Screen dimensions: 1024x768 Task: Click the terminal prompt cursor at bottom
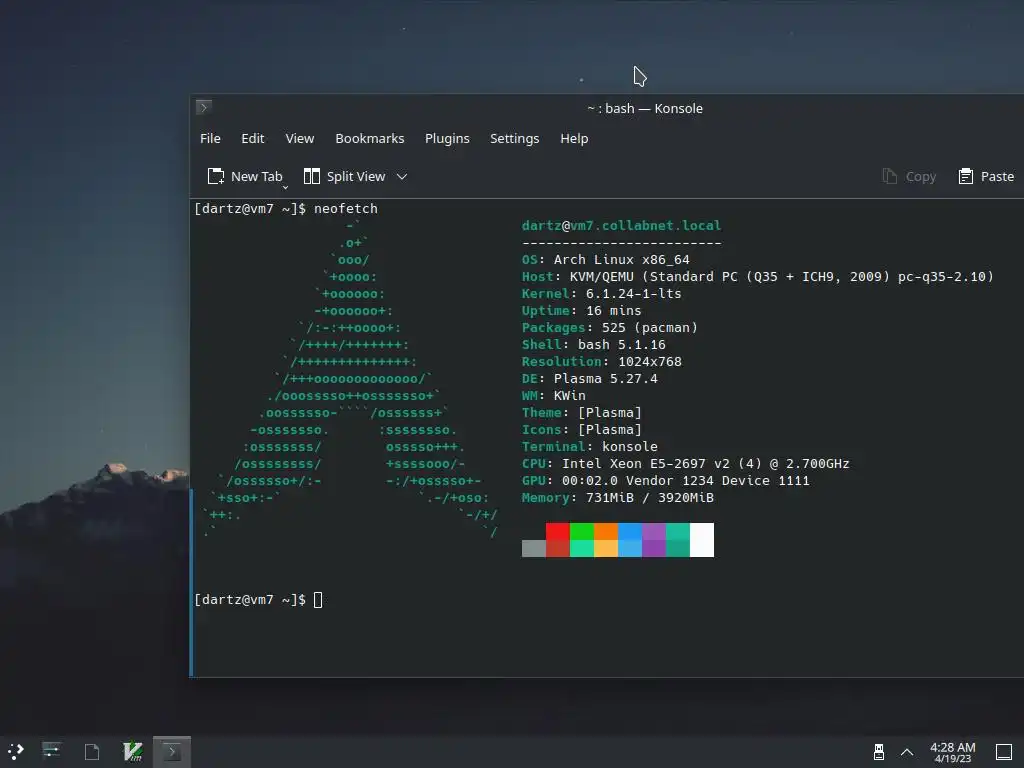[x=318, y=600]
